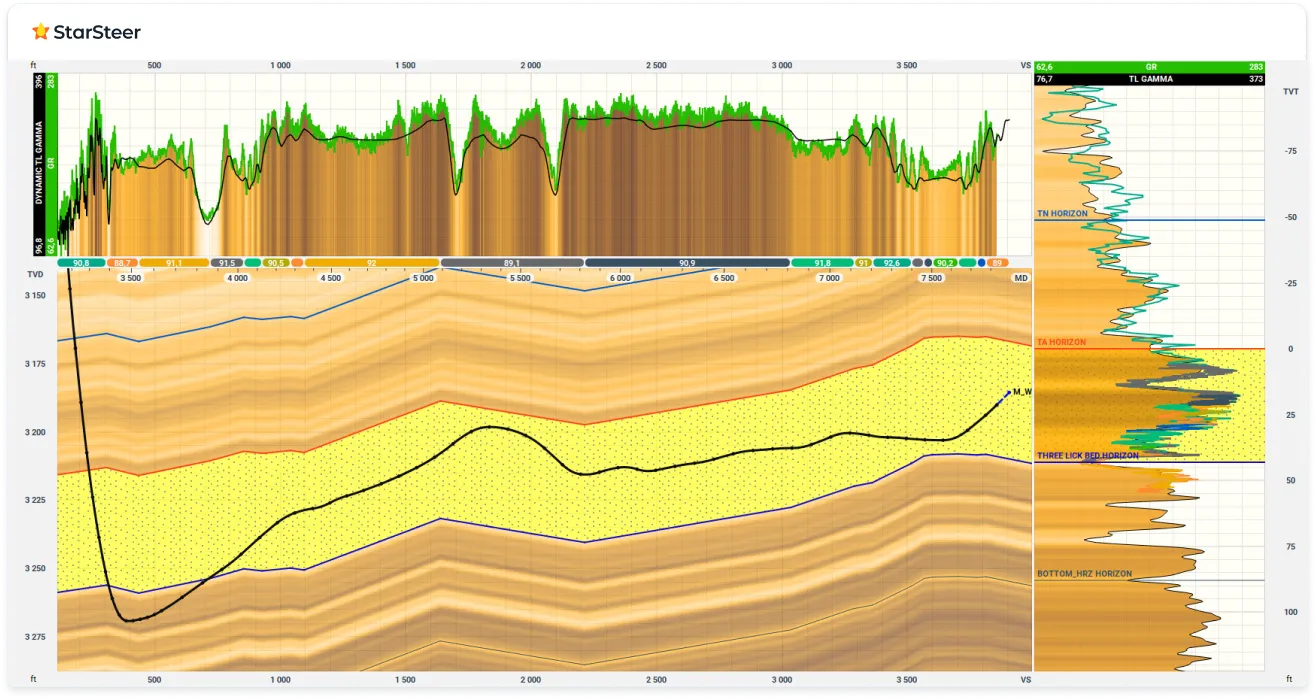
Task: Click the dark 90,9 segment bar
Action: [x=687, y=263]
